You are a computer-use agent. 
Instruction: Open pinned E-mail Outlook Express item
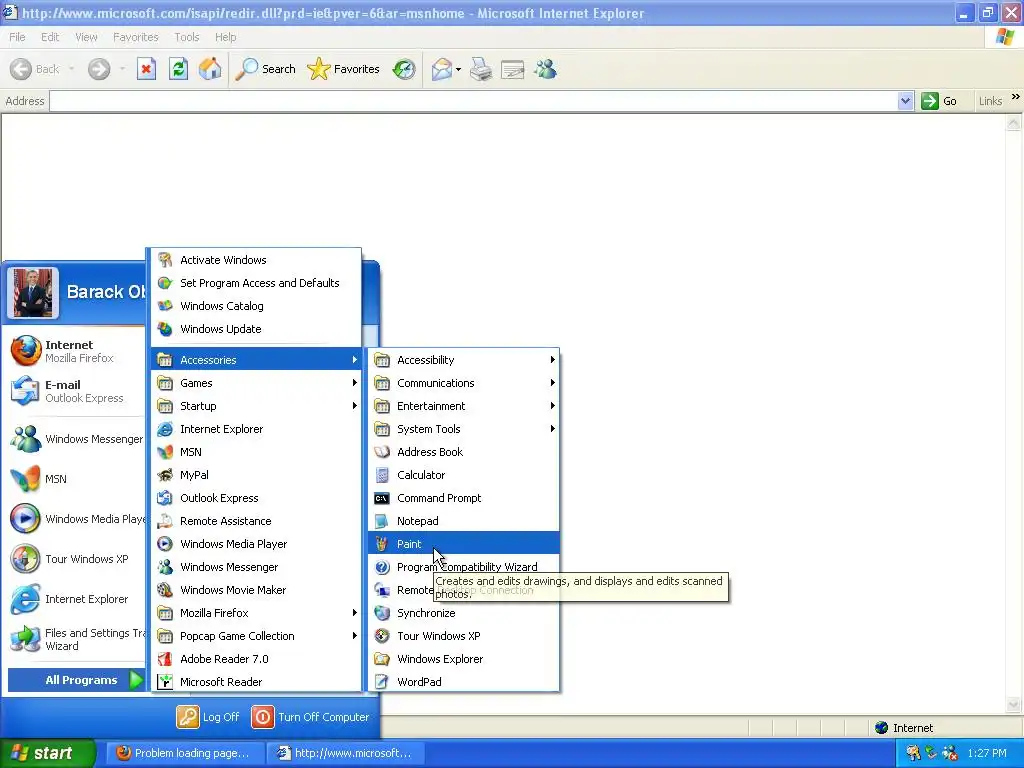[76, 391]
